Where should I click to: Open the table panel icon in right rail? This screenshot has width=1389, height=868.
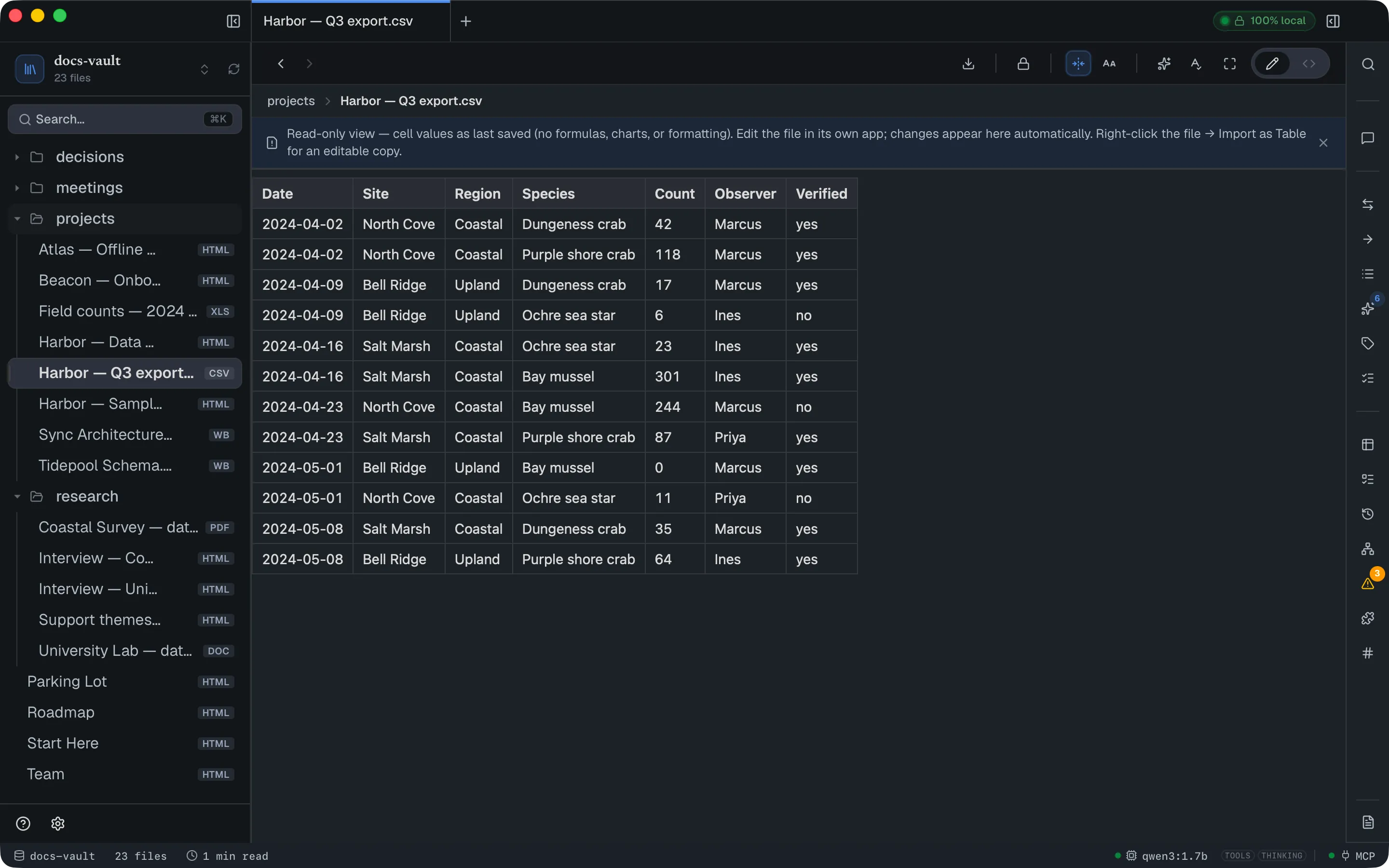pos(1368,444)
